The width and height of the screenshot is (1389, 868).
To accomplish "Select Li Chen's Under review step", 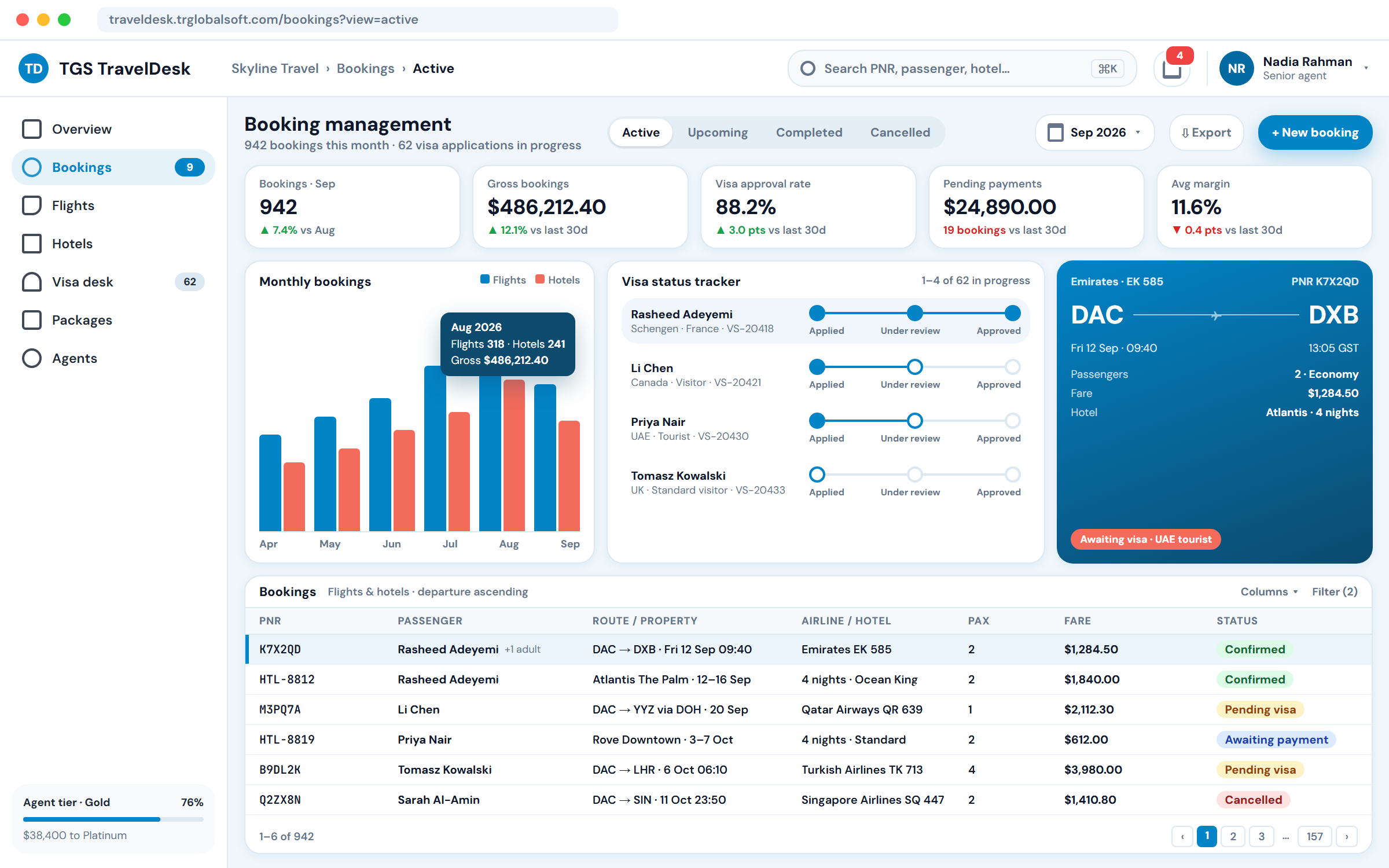I will click(914, 367).
